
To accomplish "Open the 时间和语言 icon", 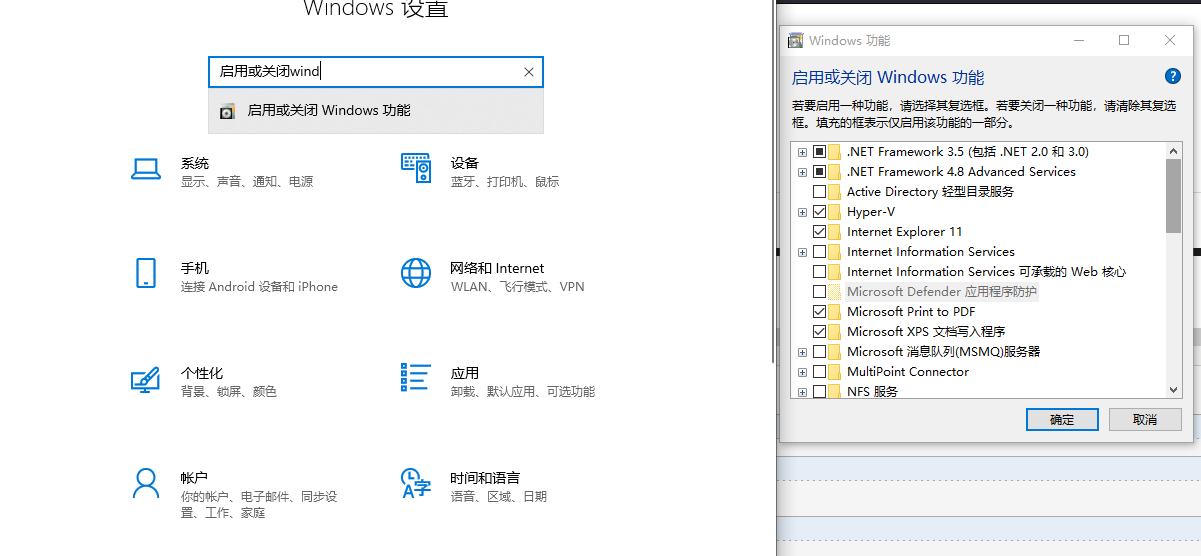I will point(416,483).
